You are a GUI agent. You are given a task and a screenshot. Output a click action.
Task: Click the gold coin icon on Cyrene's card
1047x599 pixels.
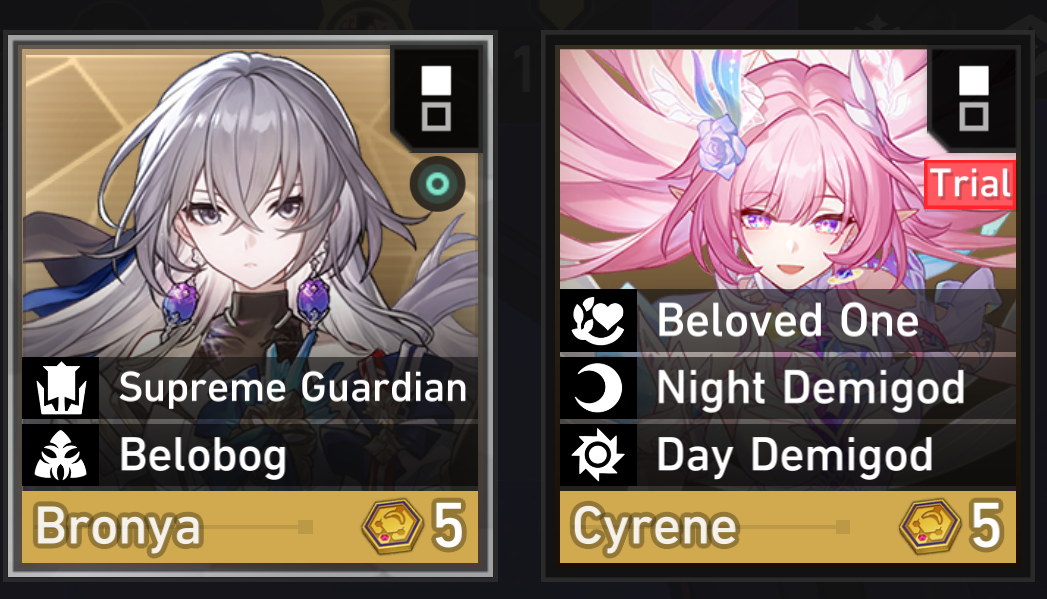pyautogui.click(x=930, y=526)
